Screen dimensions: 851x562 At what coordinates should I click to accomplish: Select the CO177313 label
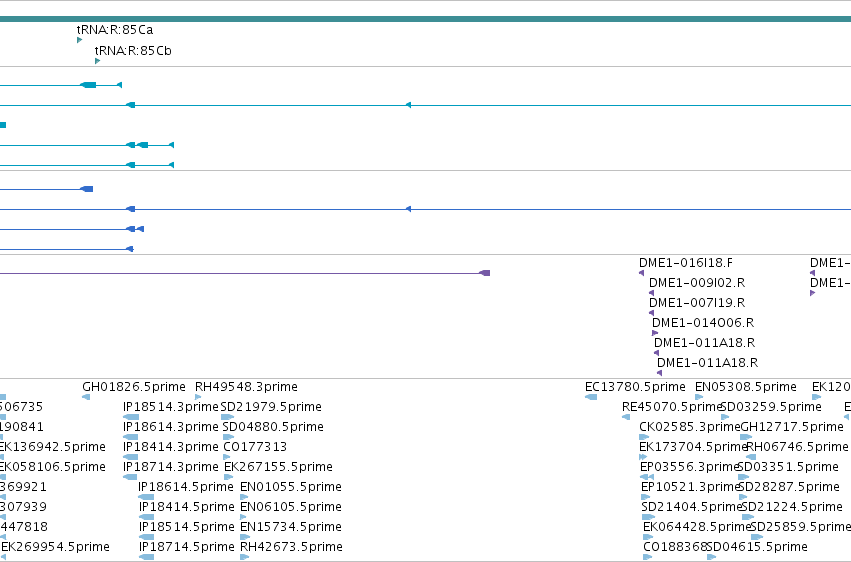tap(255, 447)
